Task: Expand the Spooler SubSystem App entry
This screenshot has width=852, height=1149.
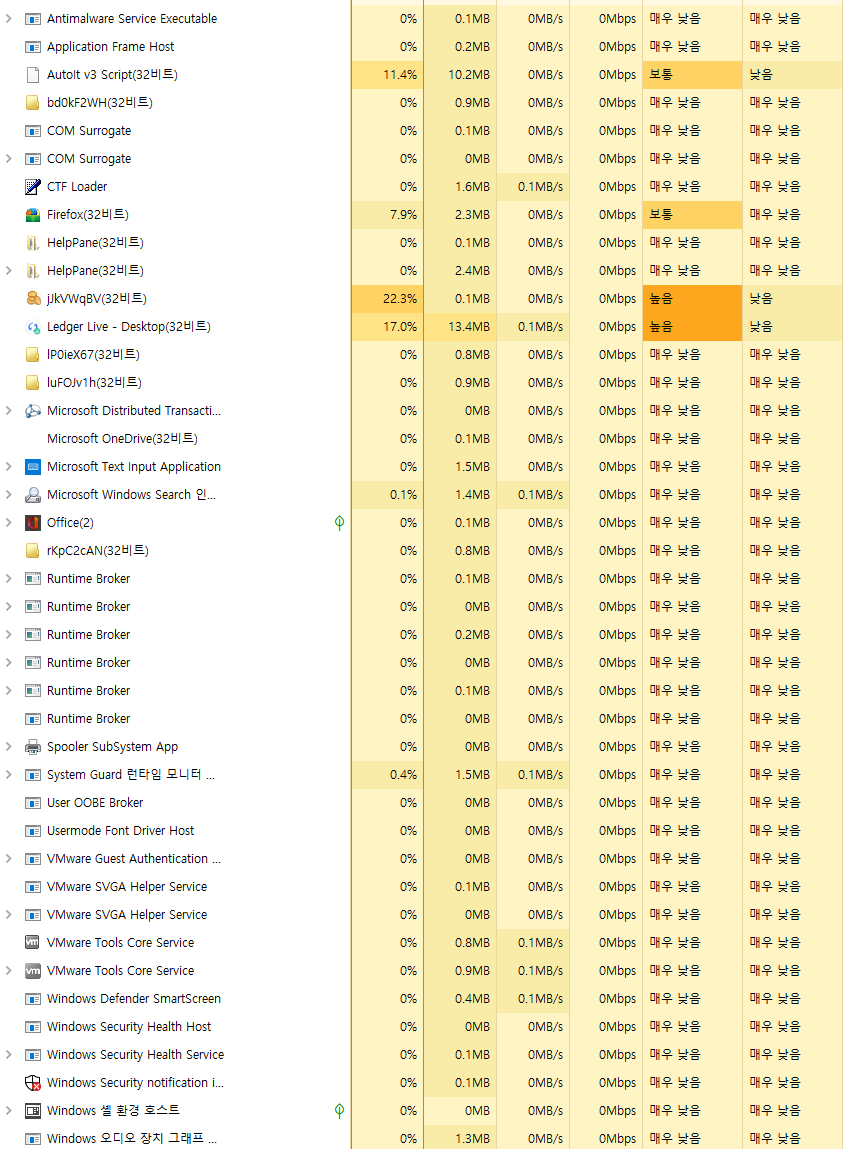Action: [9, 747]
